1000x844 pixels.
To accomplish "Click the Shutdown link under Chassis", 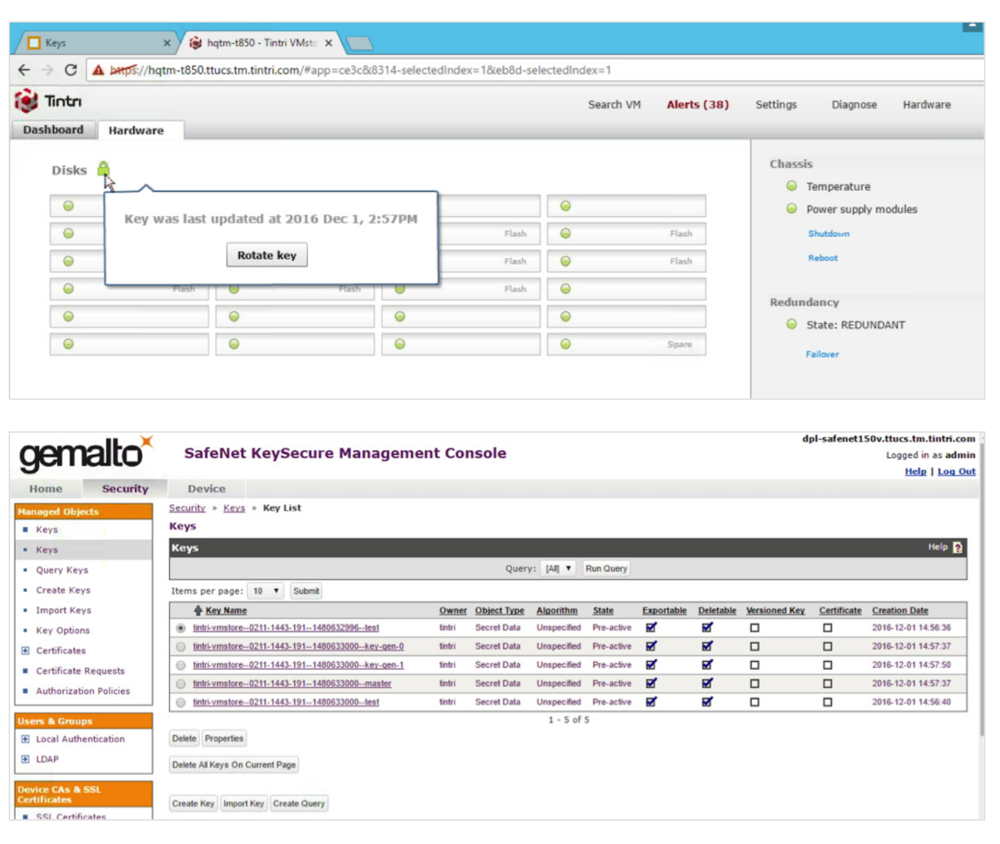I will pos(828,233).
